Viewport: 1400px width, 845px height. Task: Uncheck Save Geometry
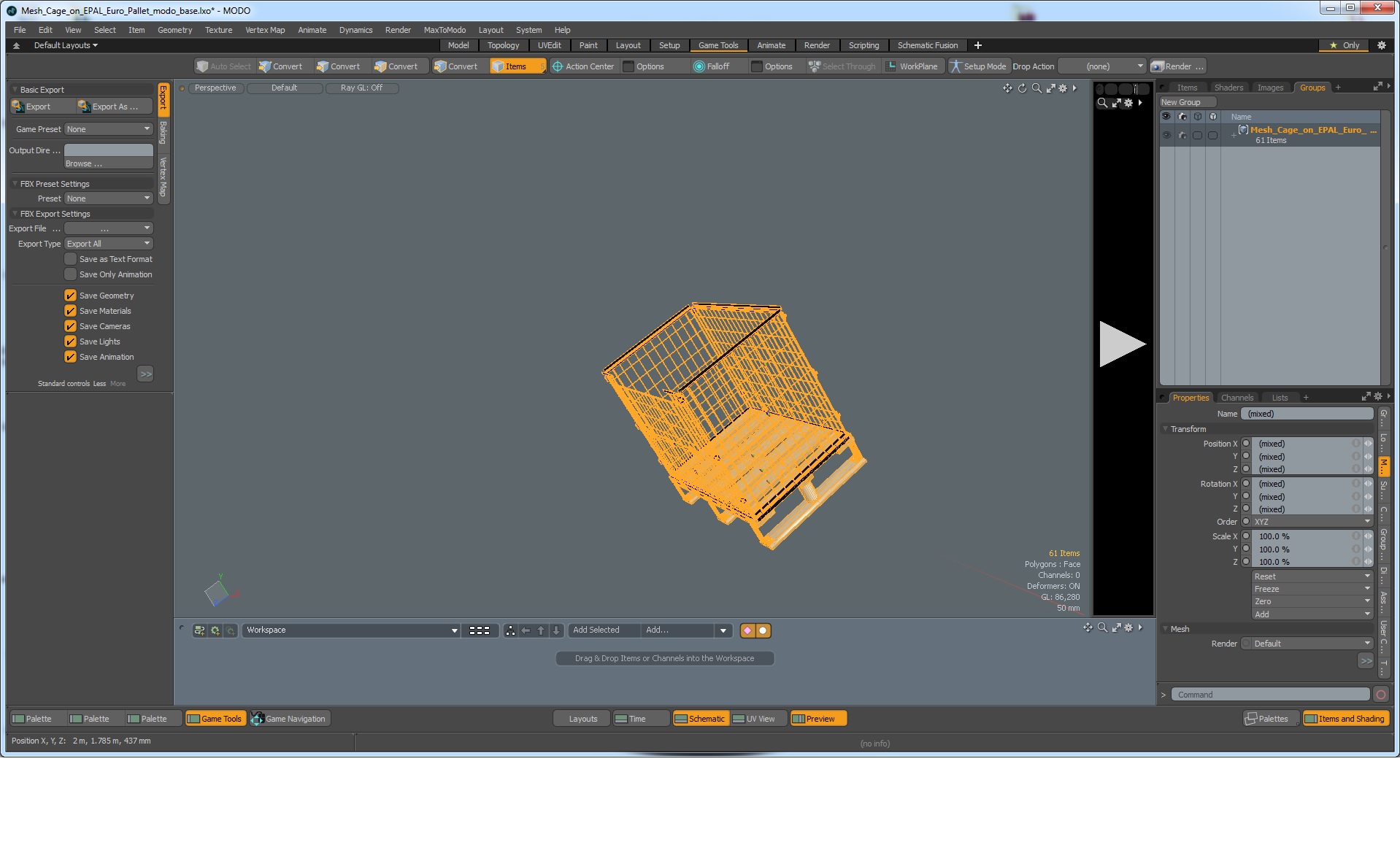click(70, 296)
